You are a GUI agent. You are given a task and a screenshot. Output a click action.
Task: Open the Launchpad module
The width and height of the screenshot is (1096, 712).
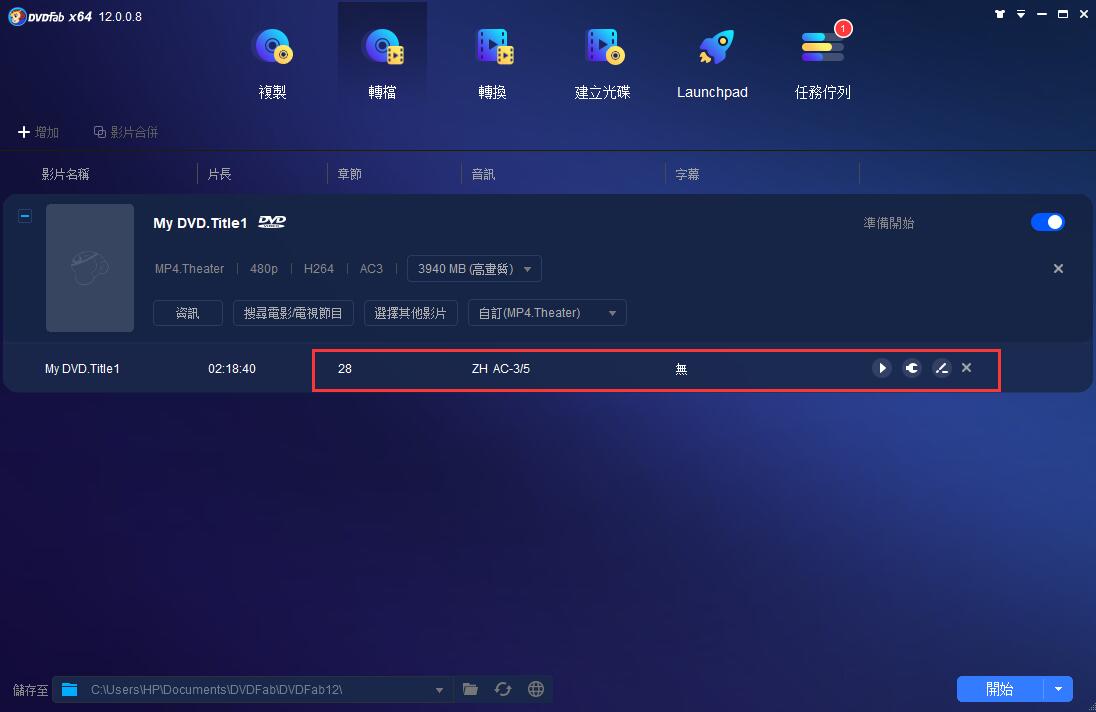pyautogui.click(x=712, y=64)
